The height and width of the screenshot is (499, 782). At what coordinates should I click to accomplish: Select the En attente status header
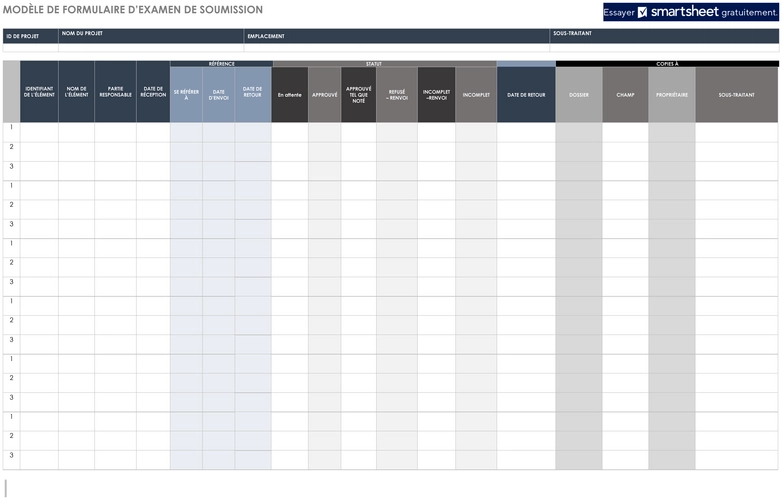(x=290, y=95)
